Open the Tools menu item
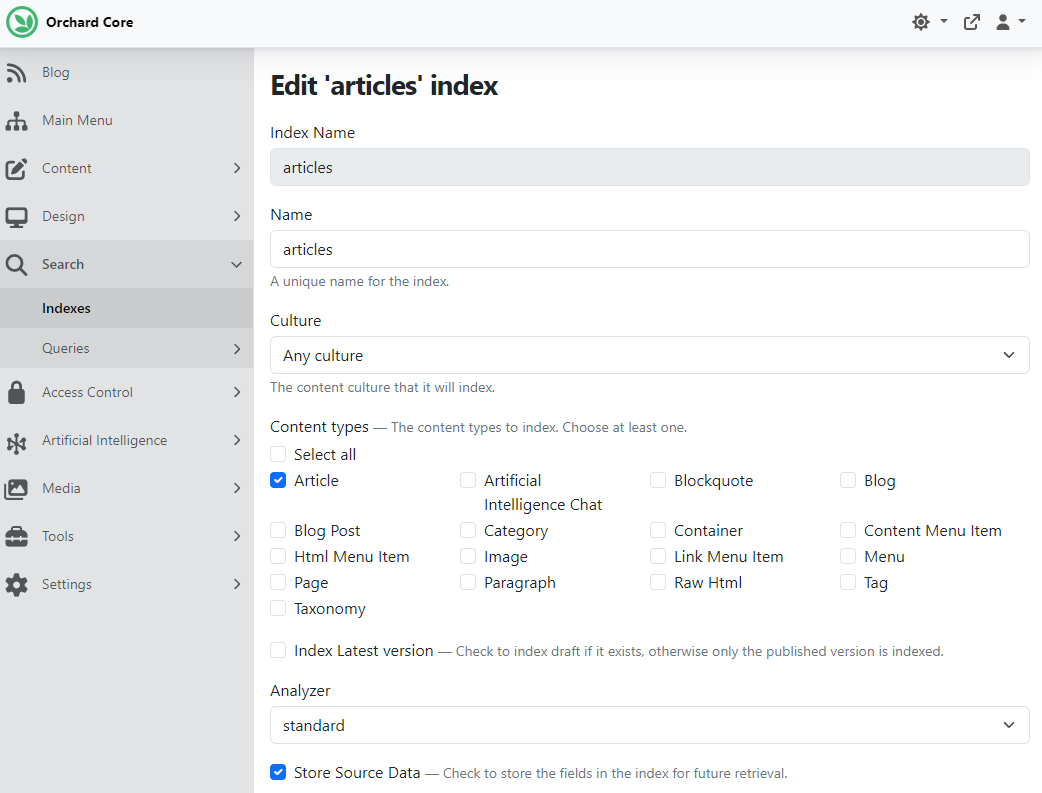This screenshot has width=1042, height=793. point(126,536)
